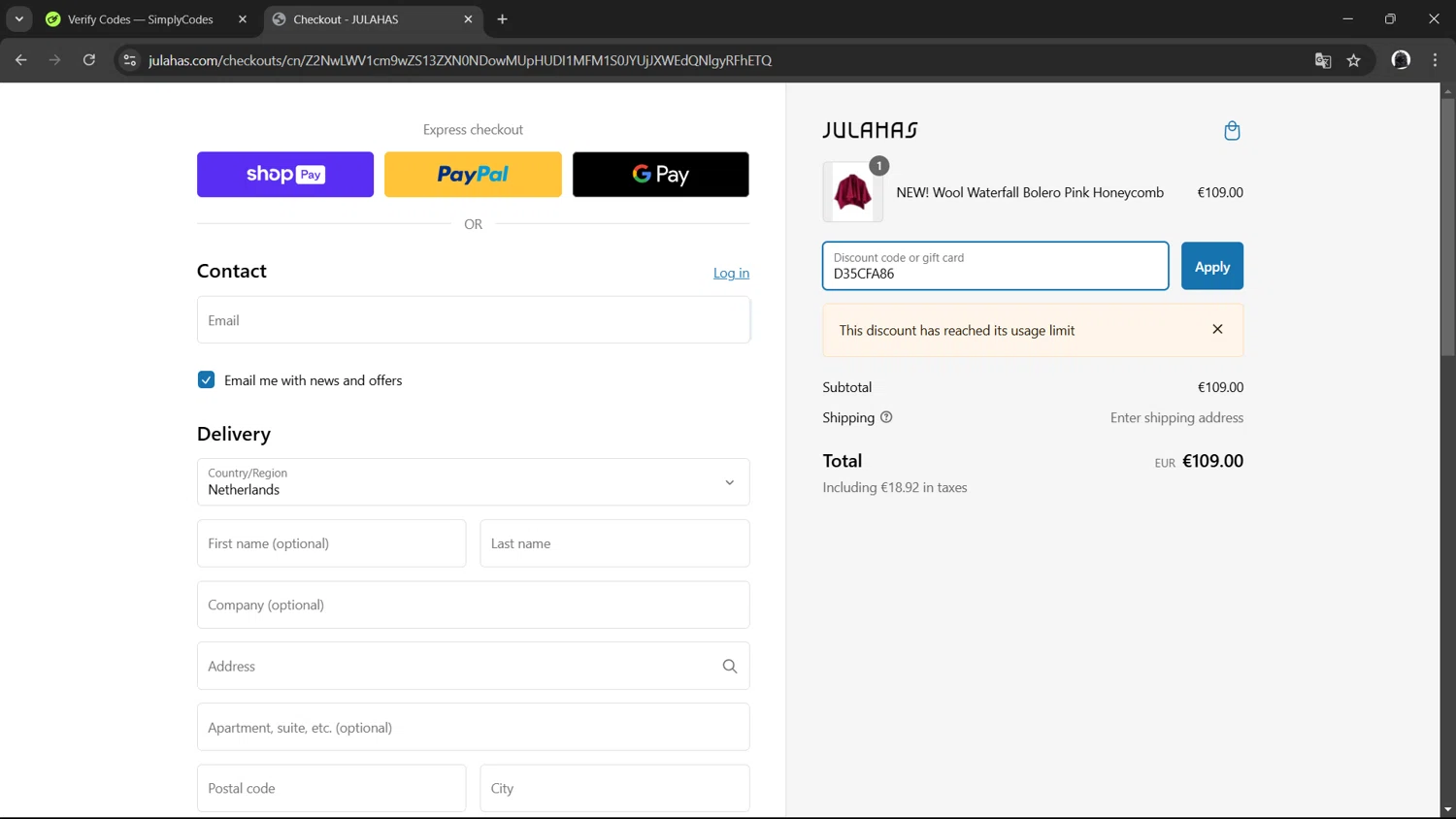Click the Log in link
1456x819 pixels.
731,273
